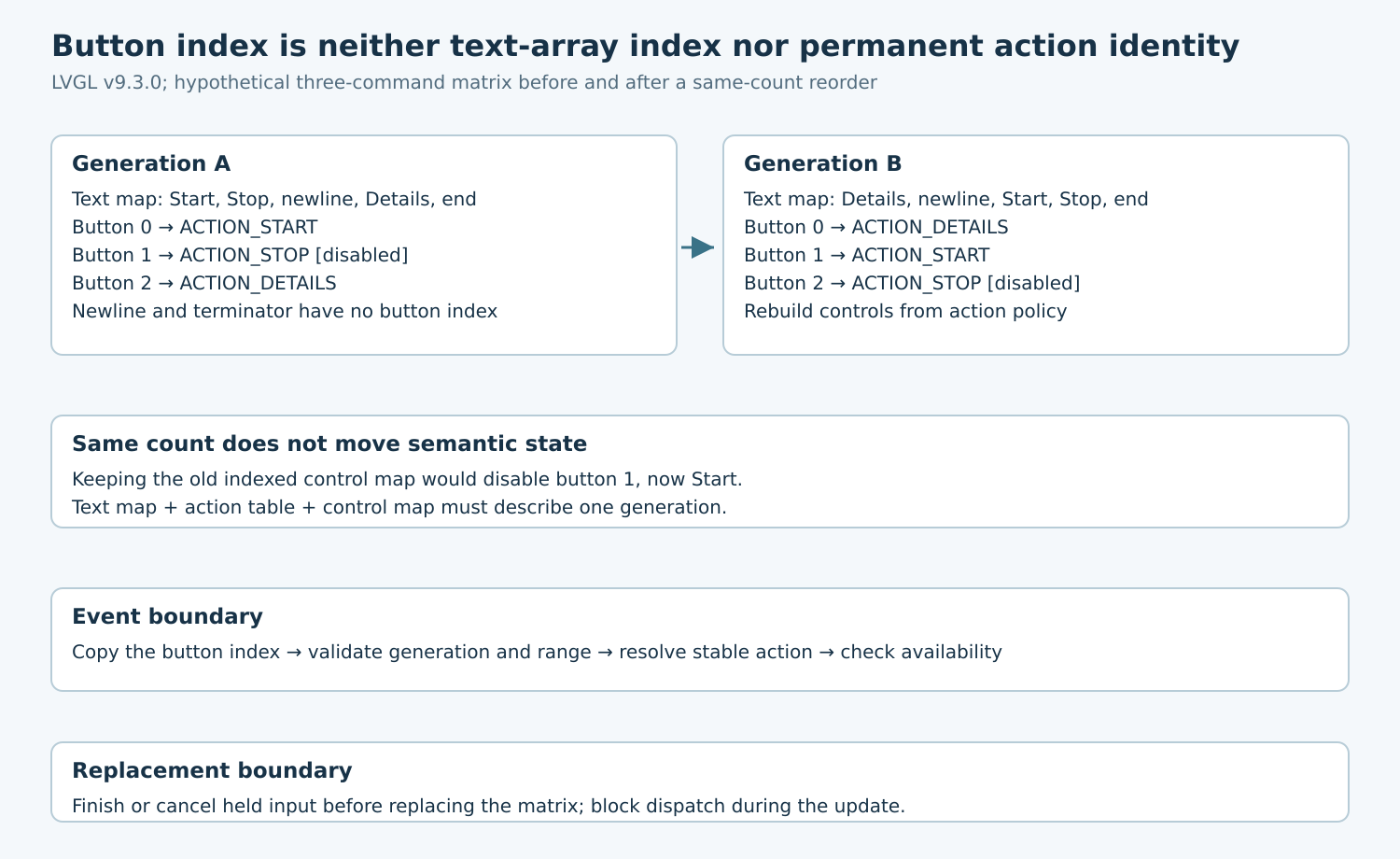
Task: Select the 'Generation B' heading
Action: (x=822, y=163)
